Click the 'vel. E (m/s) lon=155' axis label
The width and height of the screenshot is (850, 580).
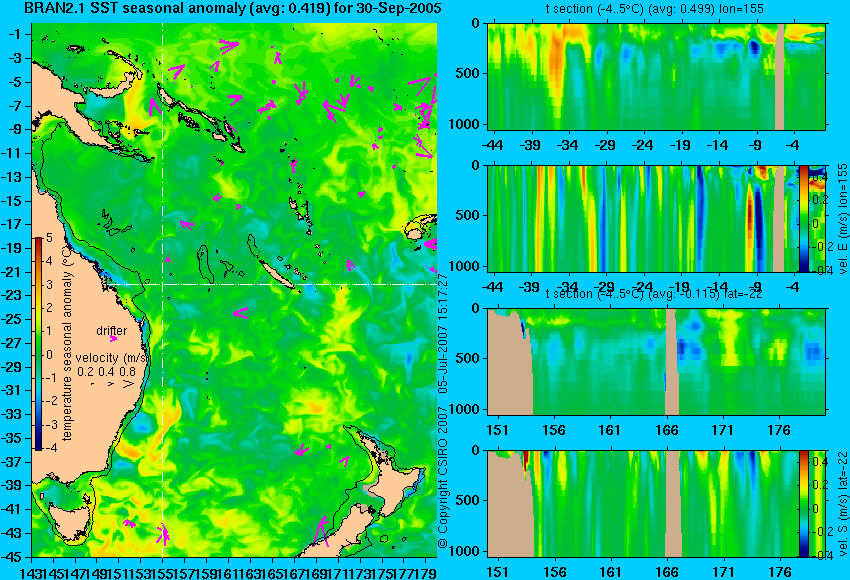coord(843,220)
